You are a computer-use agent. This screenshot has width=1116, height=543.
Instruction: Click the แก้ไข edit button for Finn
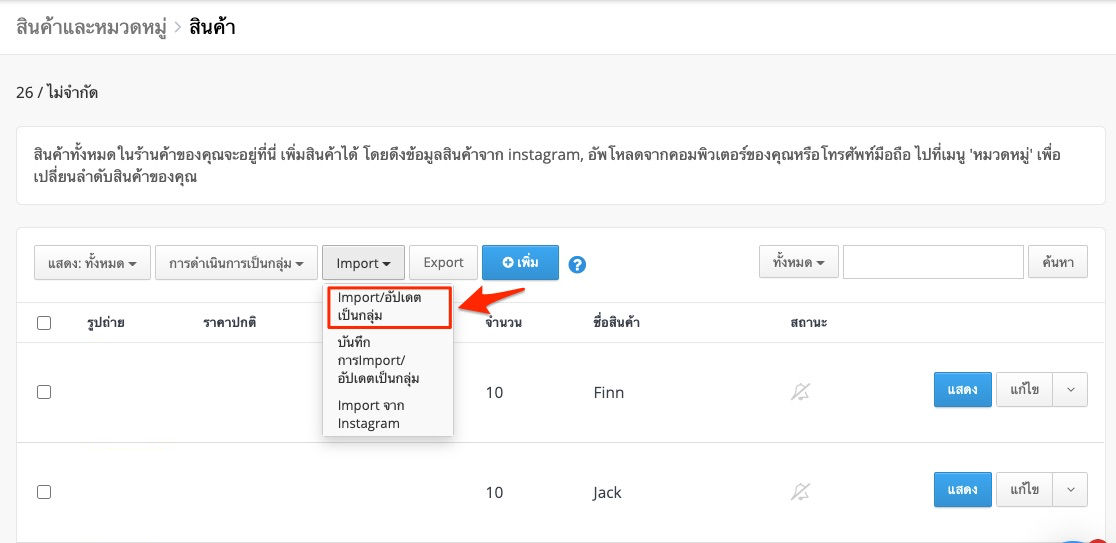click(x=1024, y=389)
